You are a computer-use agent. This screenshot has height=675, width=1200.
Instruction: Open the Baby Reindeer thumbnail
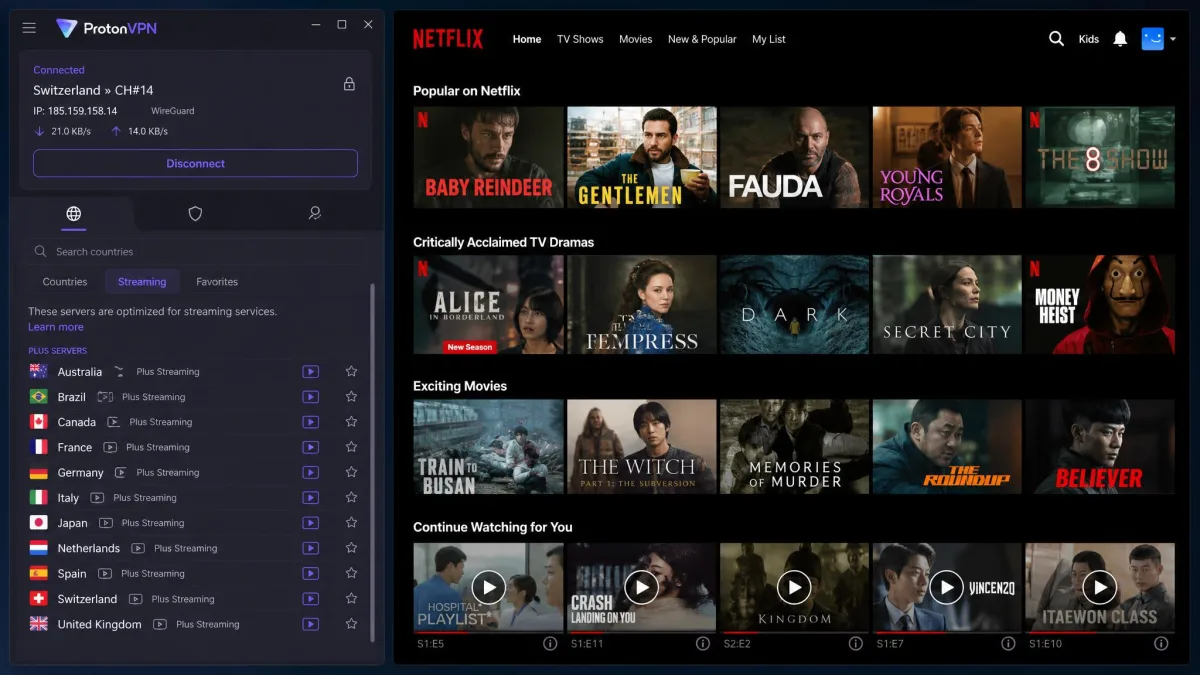point(488,157)
